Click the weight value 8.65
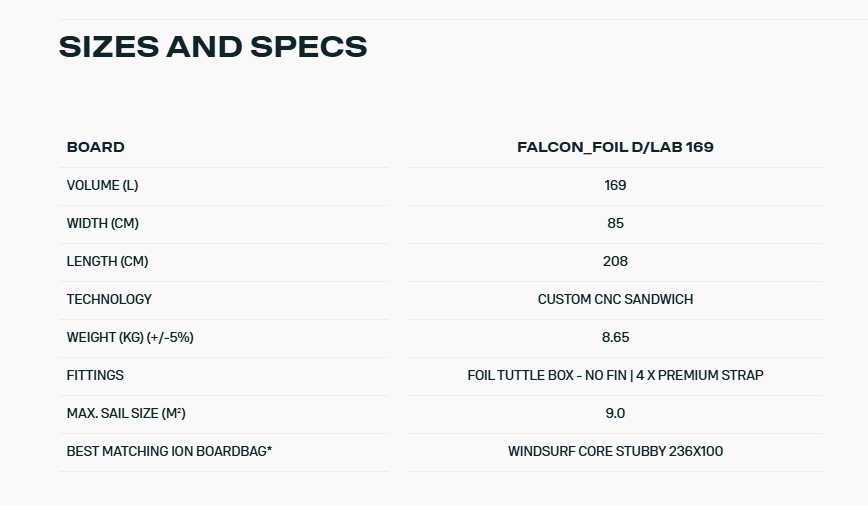Screen dimensions: 868x506 [x=615, y=337]
